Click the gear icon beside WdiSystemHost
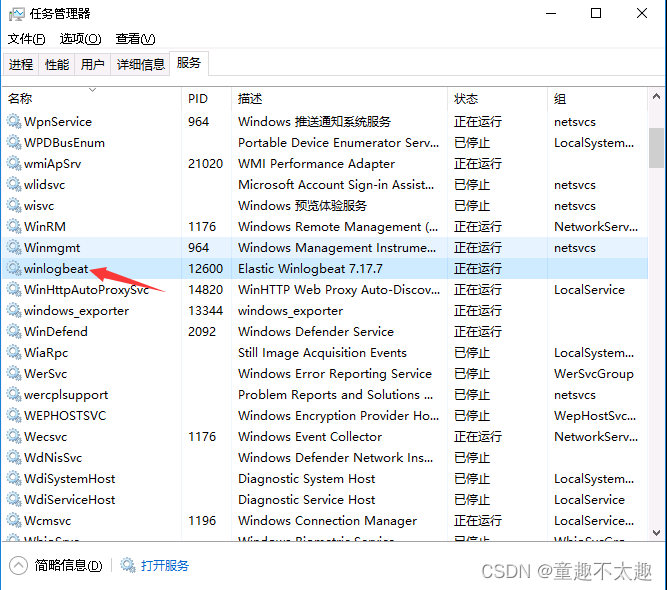This screenshot has height=590, width=667. click(14, 479)
